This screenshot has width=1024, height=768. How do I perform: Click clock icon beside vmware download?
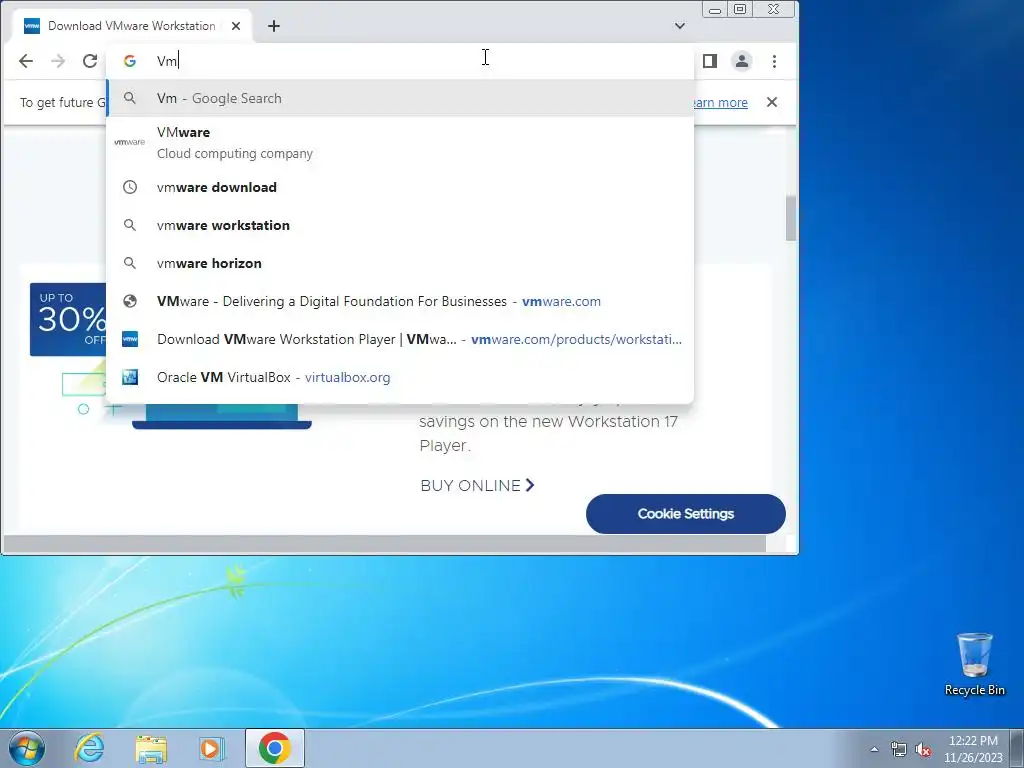coord(130,187)
